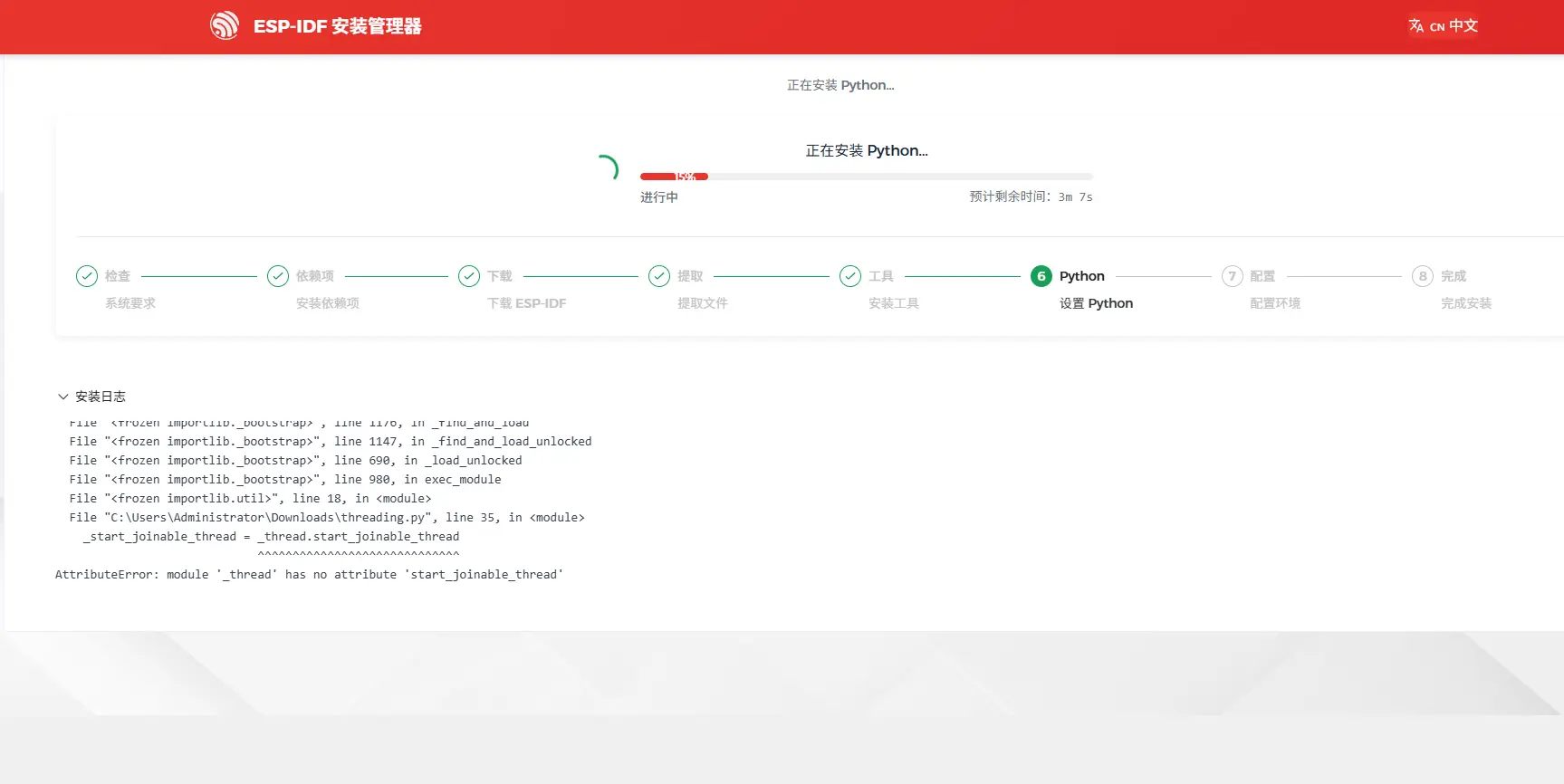The height and width of the screenshot is (784, 1564).
Task: Click the green step 6 Python circle
Action: (x=1041, y=276)
